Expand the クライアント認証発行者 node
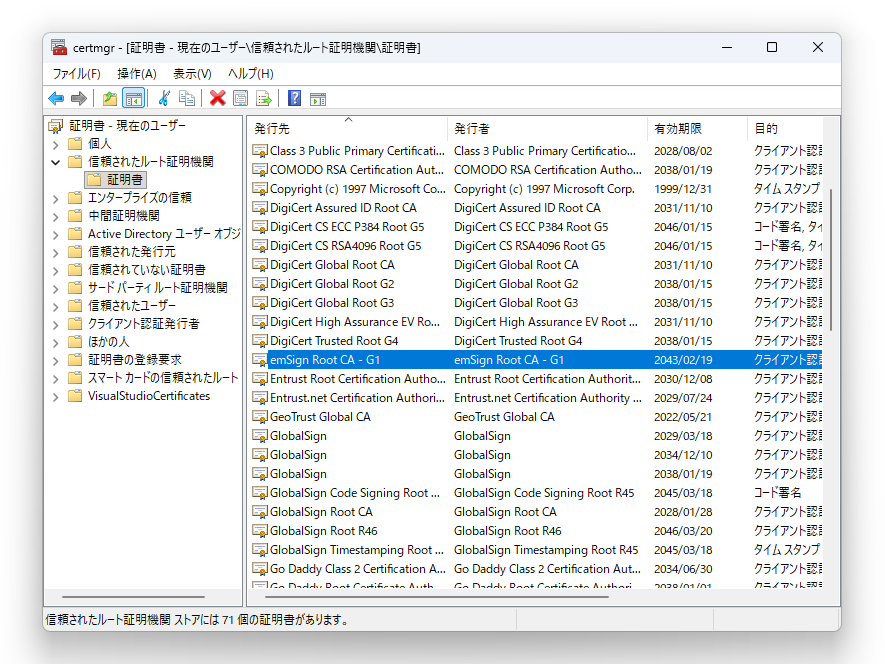The width and height of the screenshot is (885, 664). pos(55,325)
